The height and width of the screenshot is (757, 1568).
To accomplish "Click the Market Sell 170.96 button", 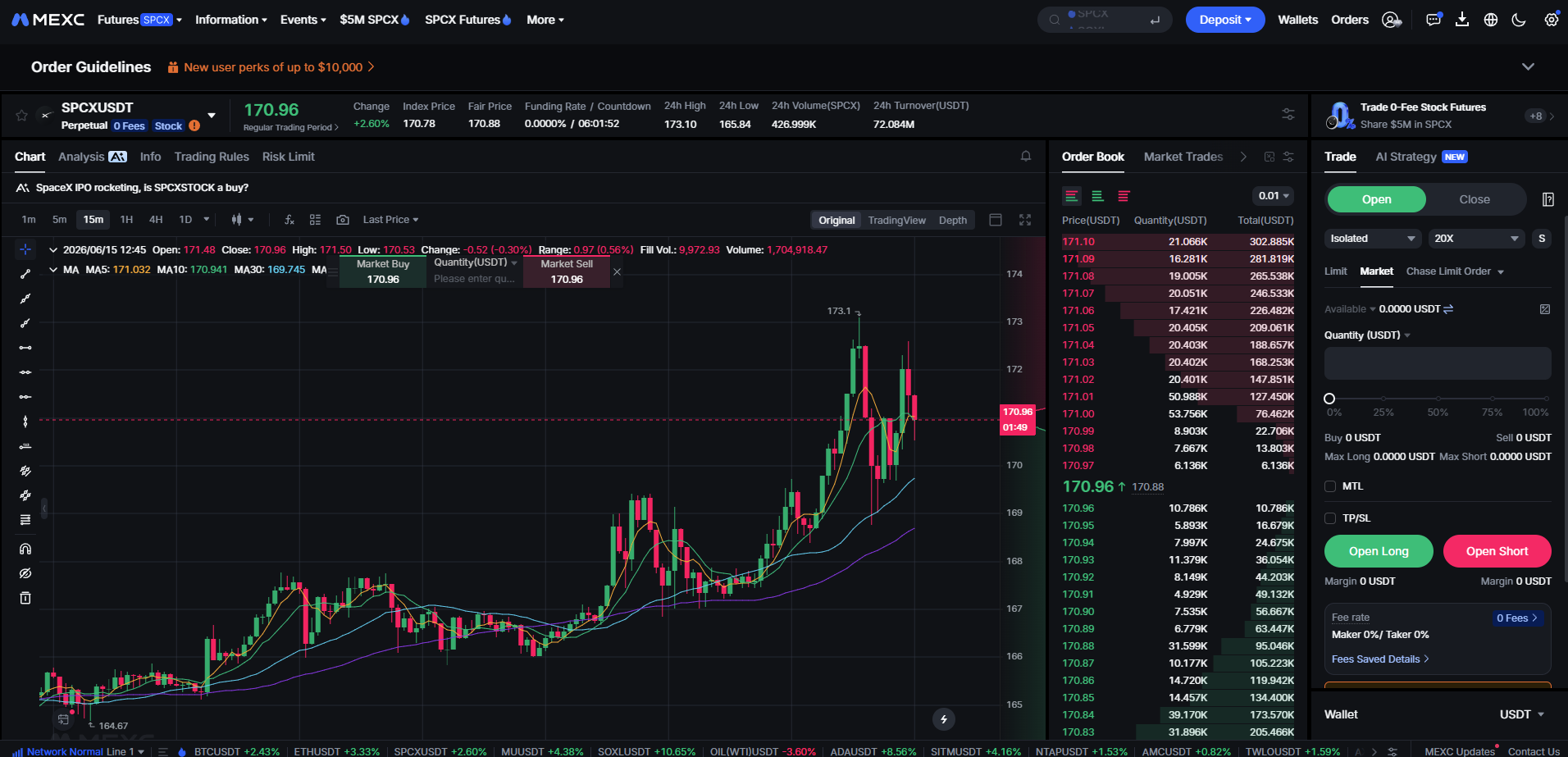I will (x=567, y=272).
